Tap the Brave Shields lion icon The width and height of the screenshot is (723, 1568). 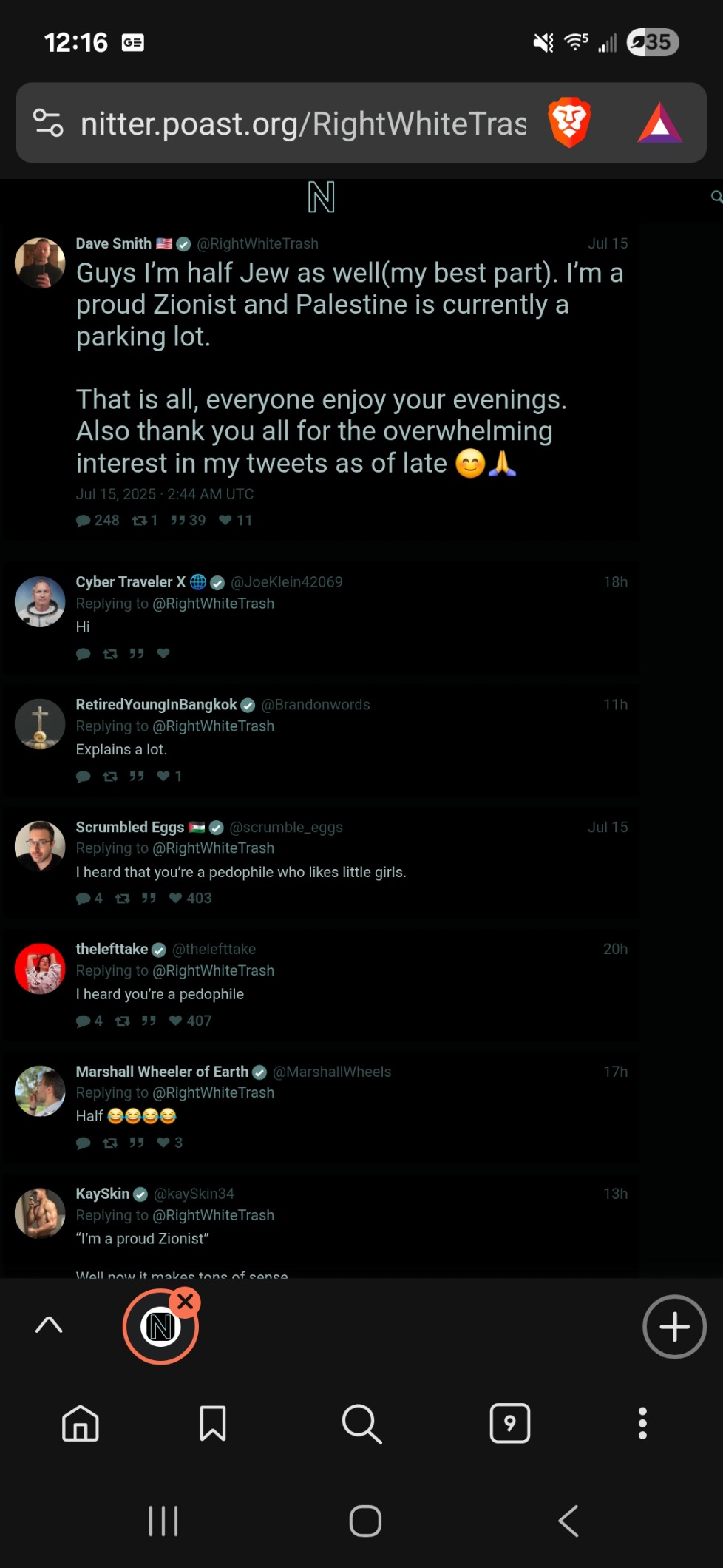coord(568,123)
